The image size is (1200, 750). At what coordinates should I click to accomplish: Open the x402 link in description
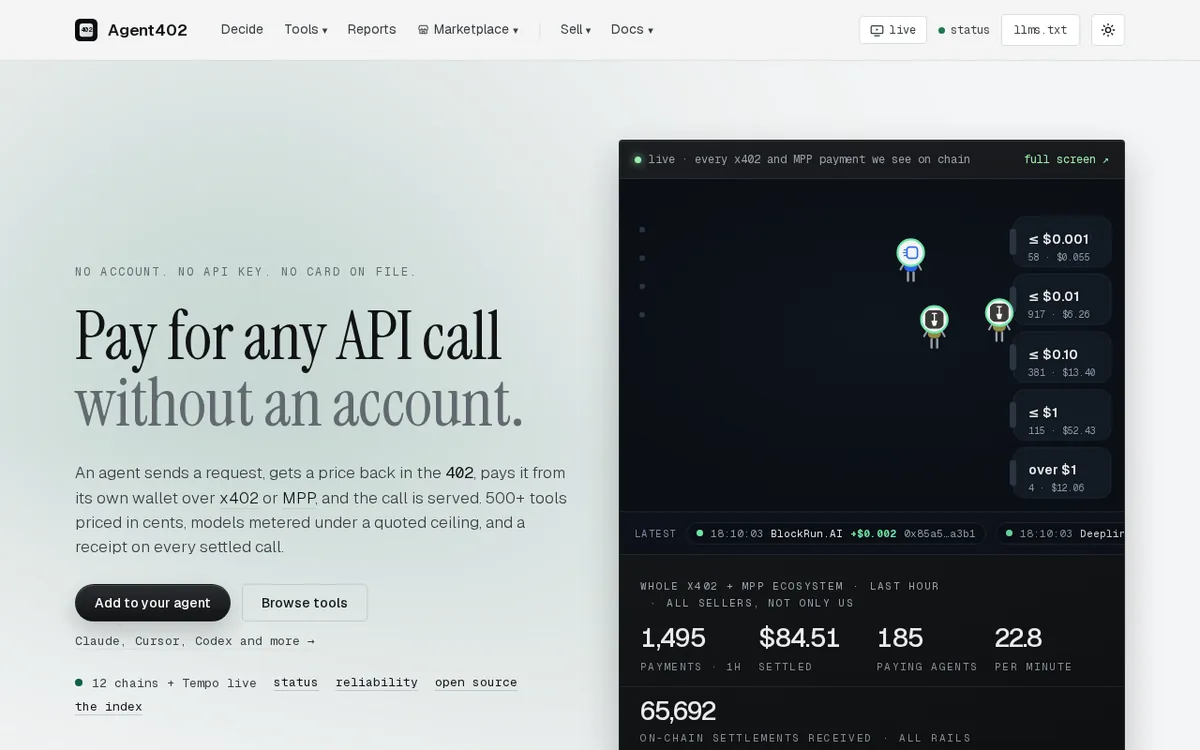239,498
